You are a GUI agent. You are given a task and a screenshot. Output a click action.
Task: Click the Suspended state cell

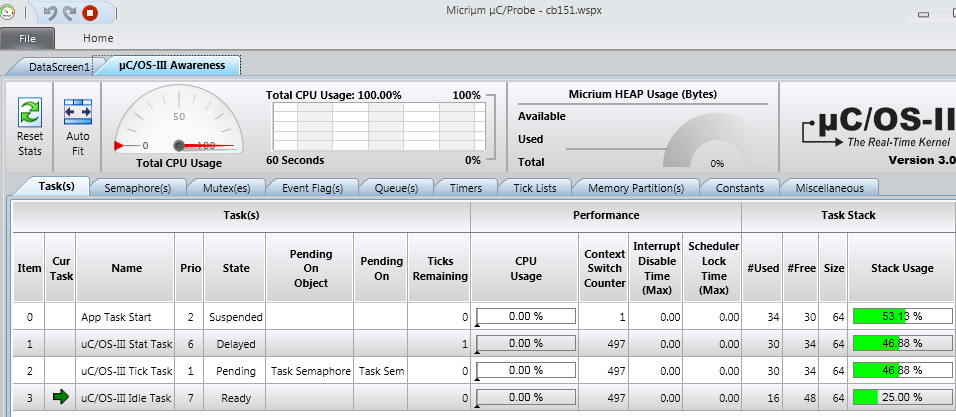click(235, 317)
